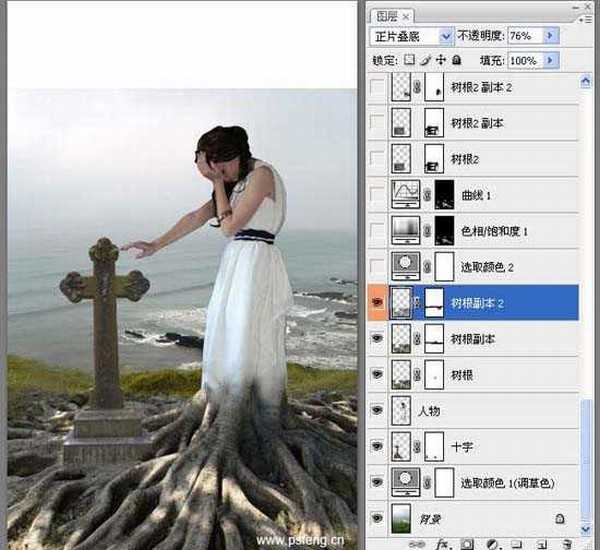600x550 pixels.
Task: Select the 曲线 1 layer name
Action: [x=476, y=195]
